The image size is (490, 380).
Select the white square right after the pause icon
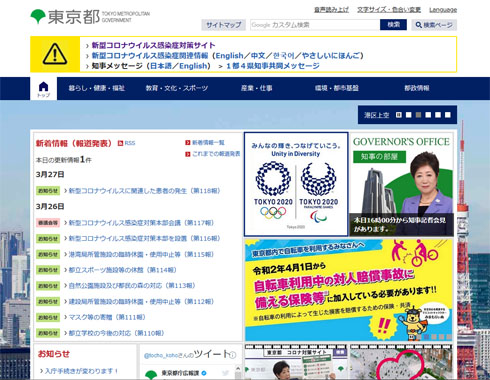pyautogui.click(x=408, y=115)
